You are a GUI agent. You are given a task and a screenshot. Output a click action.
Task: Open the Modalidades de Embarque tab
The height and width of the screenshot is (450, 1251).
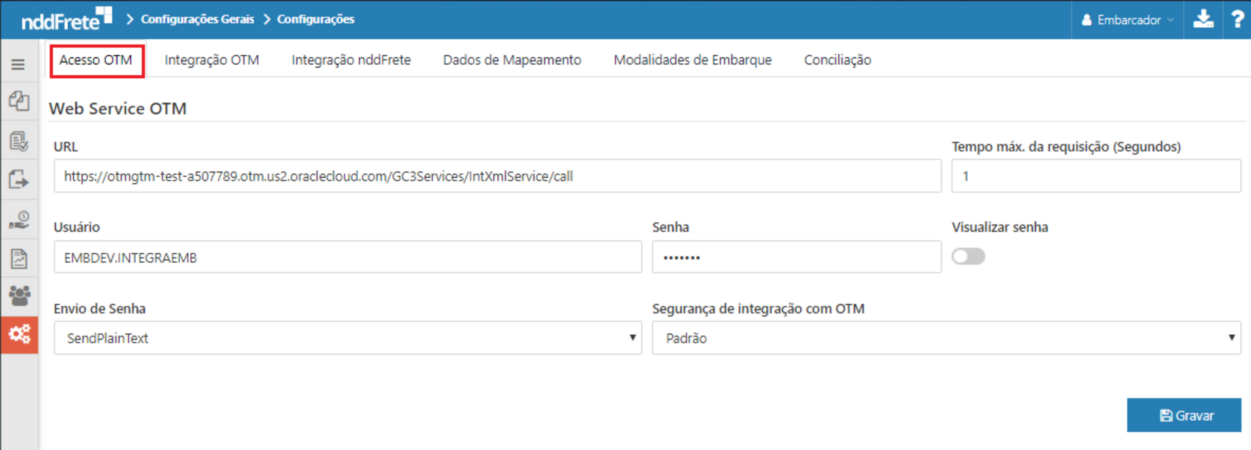[x=693, y=60]
